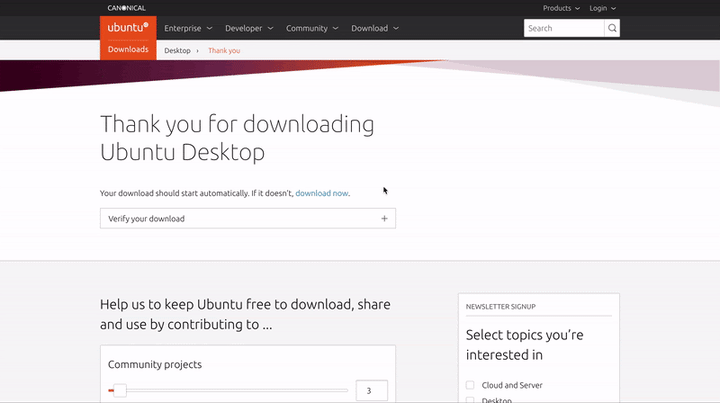The image size is (720, 403).
Task: Click the Thank you for downloading heading
Action: (237, 138)
